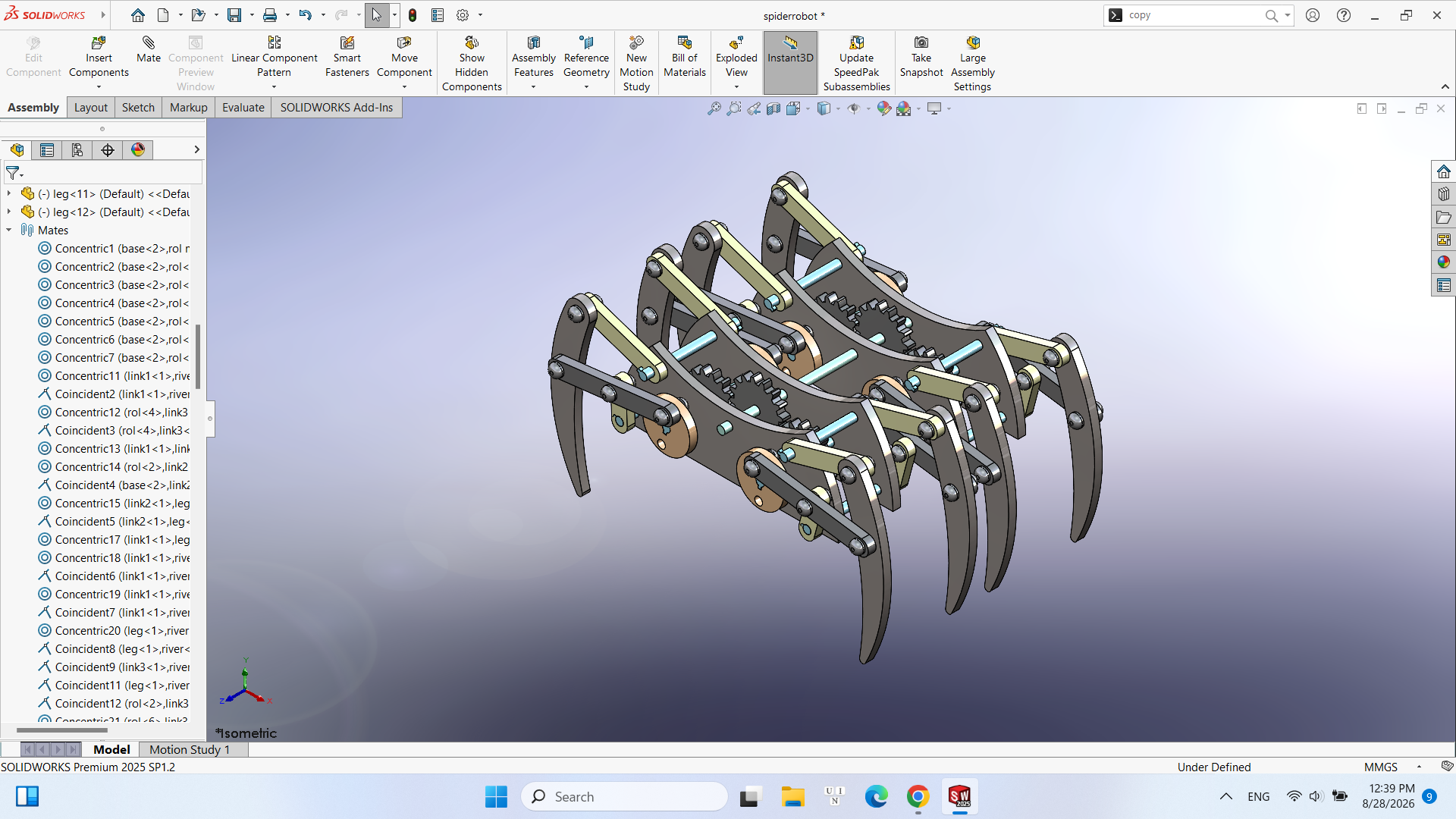
Task: Click the Home icon in the top toolbar
Action: coord(137,15)
